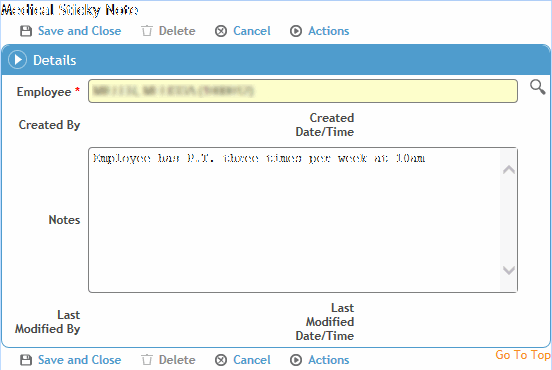Screen dimensions: 552x370
Task: Click the bottom Cancel circle-x icon
Action: 221,360
